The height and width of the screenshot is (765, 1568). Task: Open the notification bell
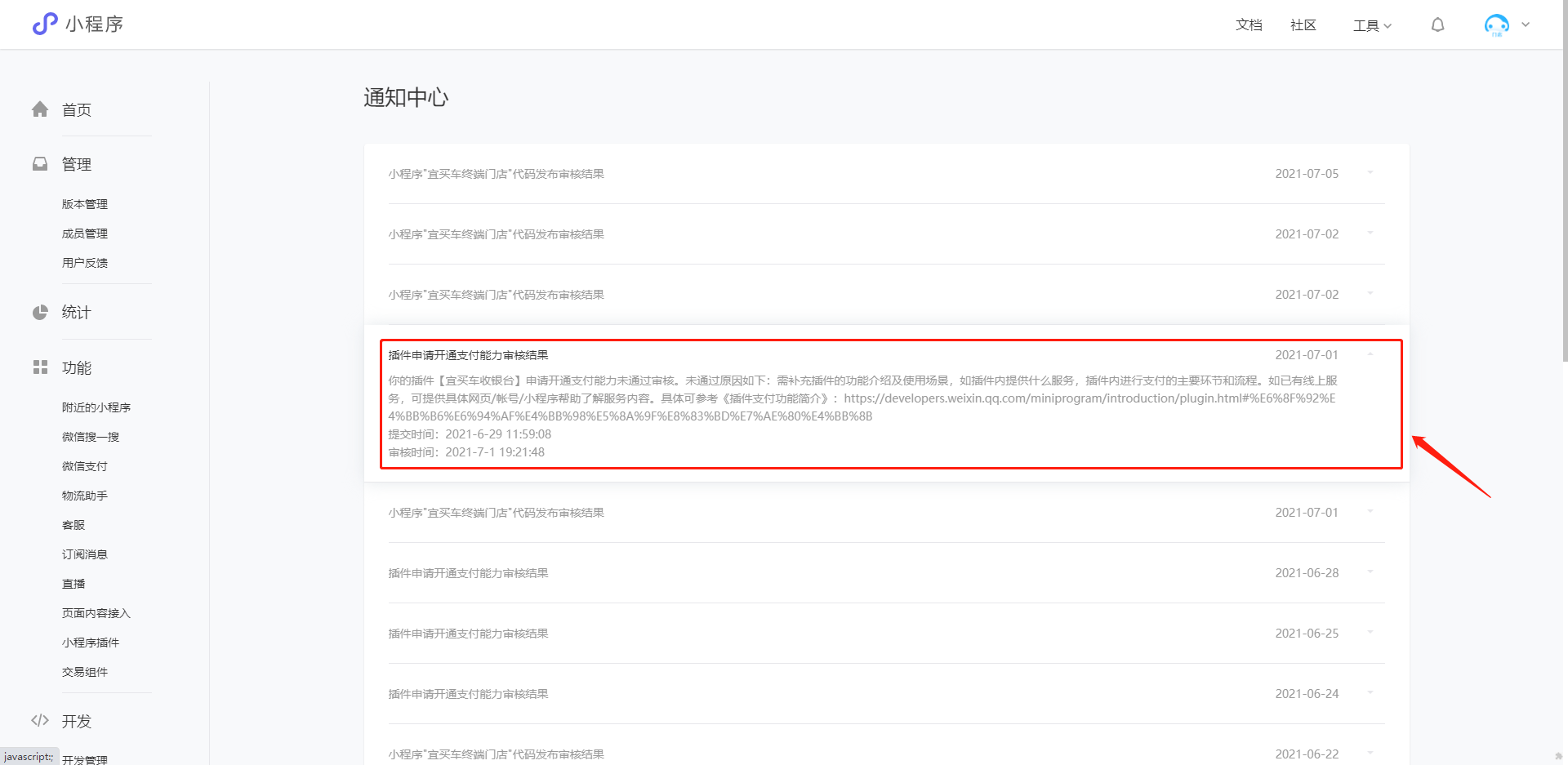pyautogui.click(x=1438, y=25)
